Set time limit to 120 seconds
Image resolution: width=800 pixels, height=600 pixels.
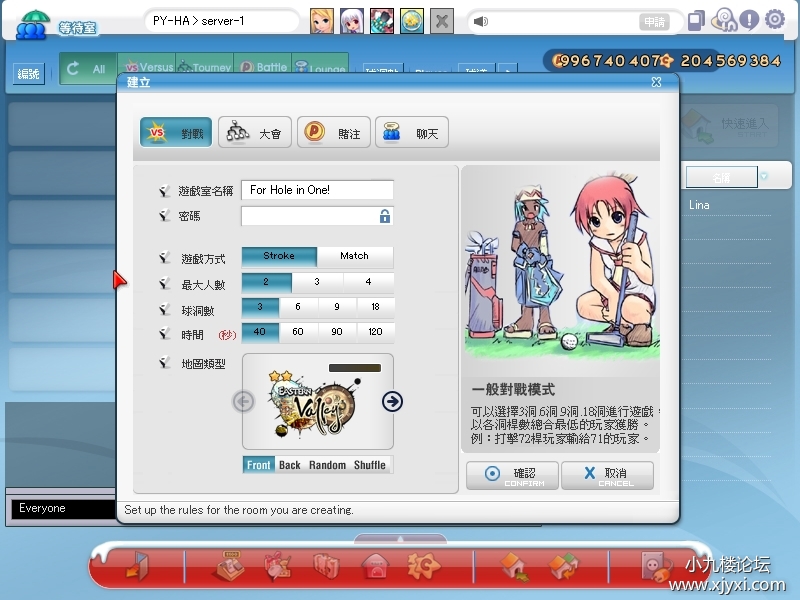click(375, 332)
